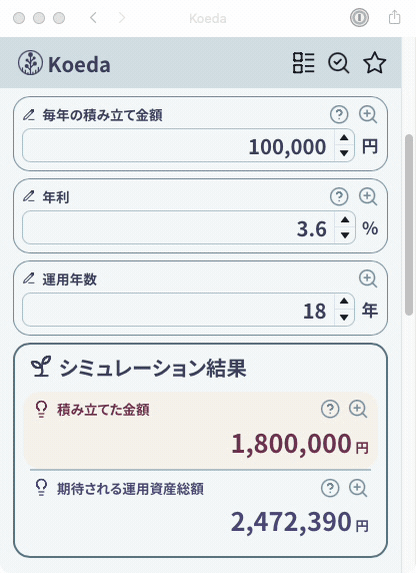Open the list view icon in header
416x573 pixels.
[303, 63]
